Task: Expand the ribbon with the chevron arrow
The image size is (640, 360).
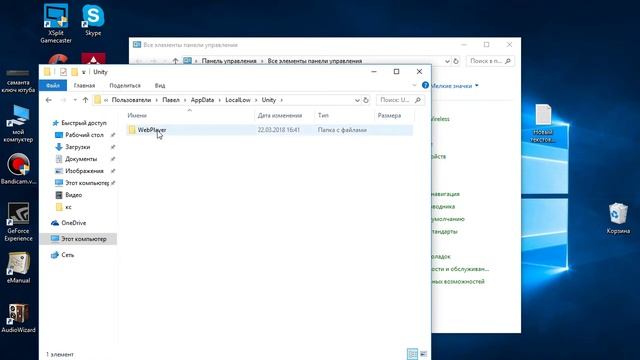Action: click(414, 85)
